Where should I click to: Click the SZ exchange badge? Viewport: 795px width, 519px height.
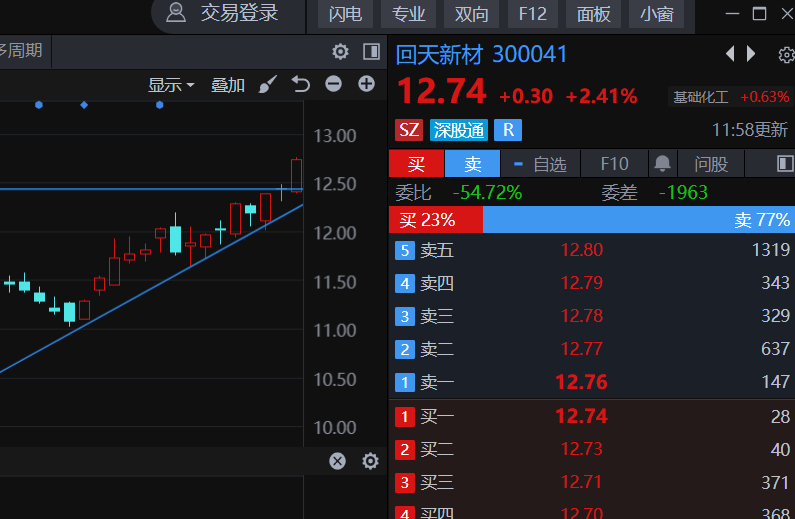click(x=409, y=130)
